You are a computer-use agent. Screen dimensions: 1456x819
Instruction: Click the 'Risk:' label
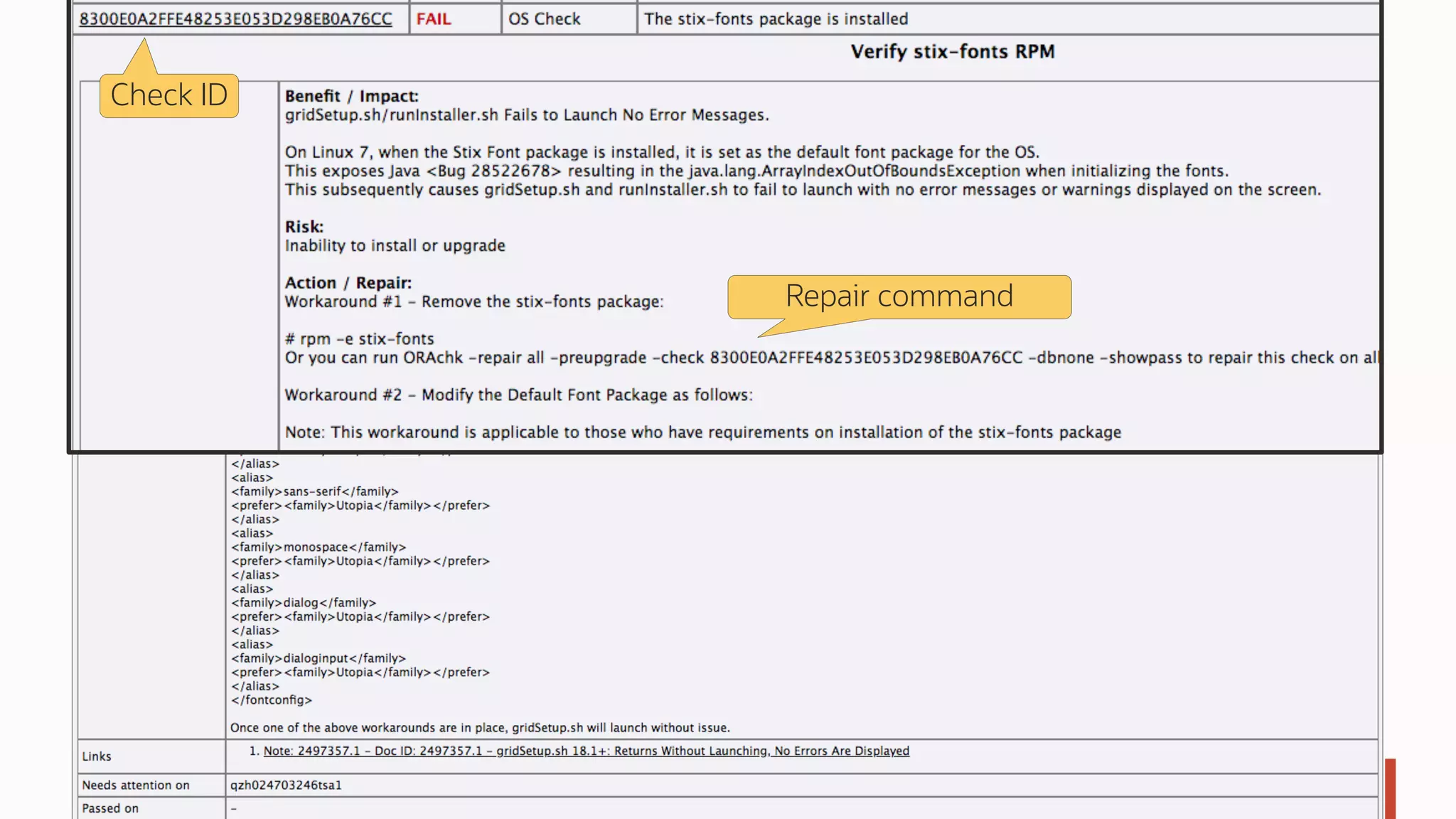tap(304, 227)
